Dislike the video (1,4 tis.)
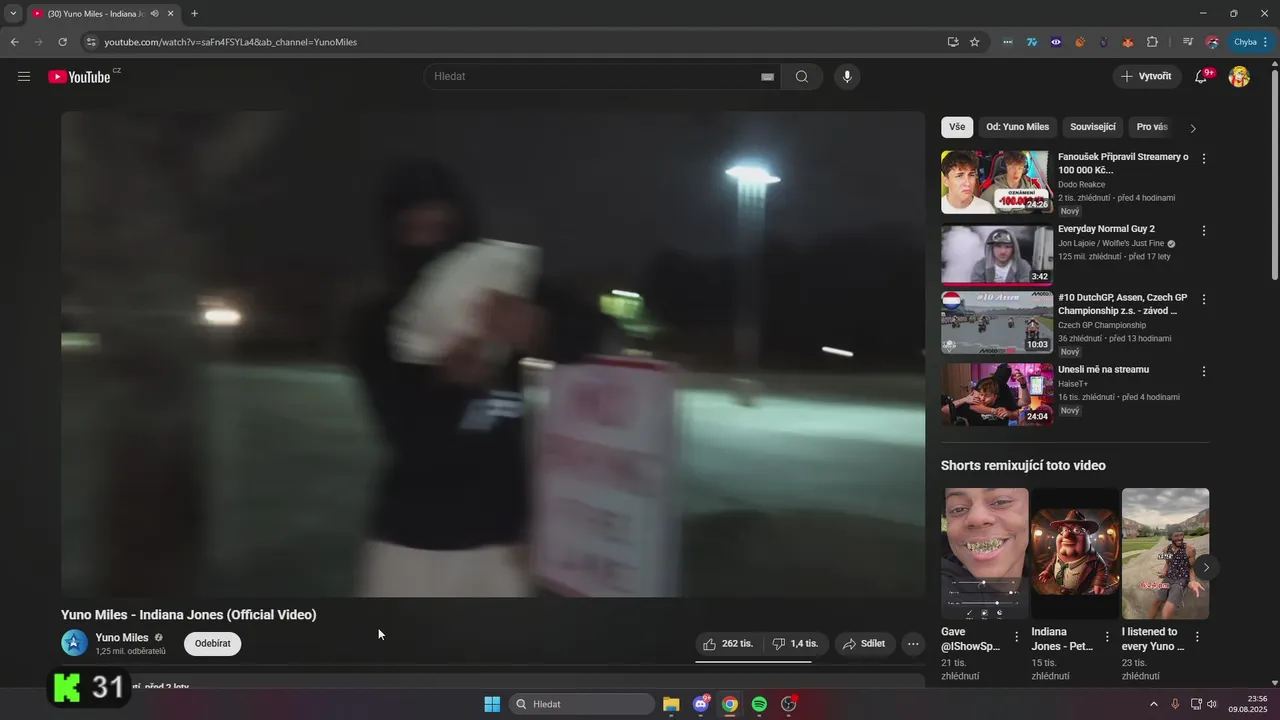This screenshot has height=720, width=1280. click(795, 644)
